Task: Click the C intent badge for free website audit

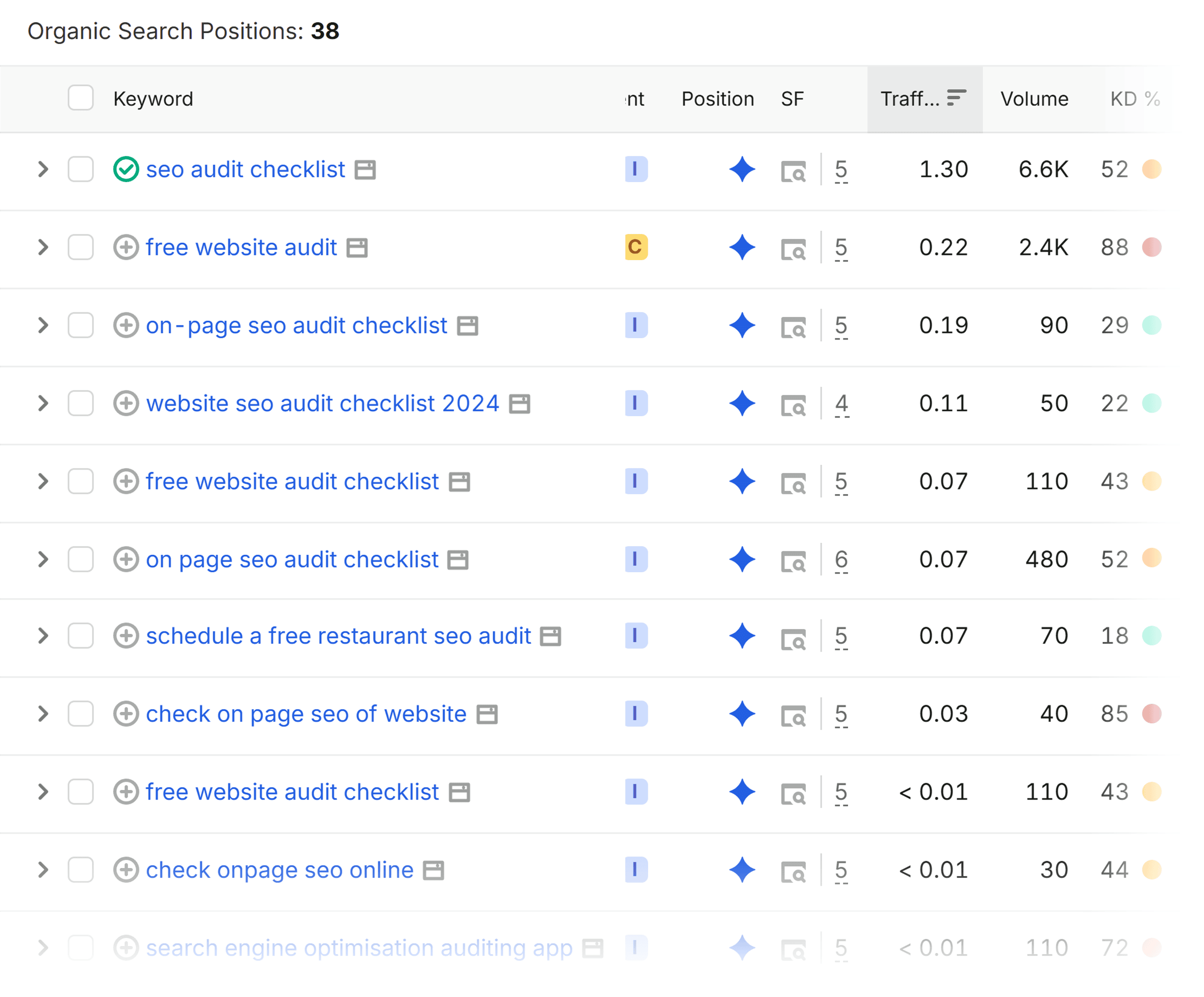Action: click(636, 248)
